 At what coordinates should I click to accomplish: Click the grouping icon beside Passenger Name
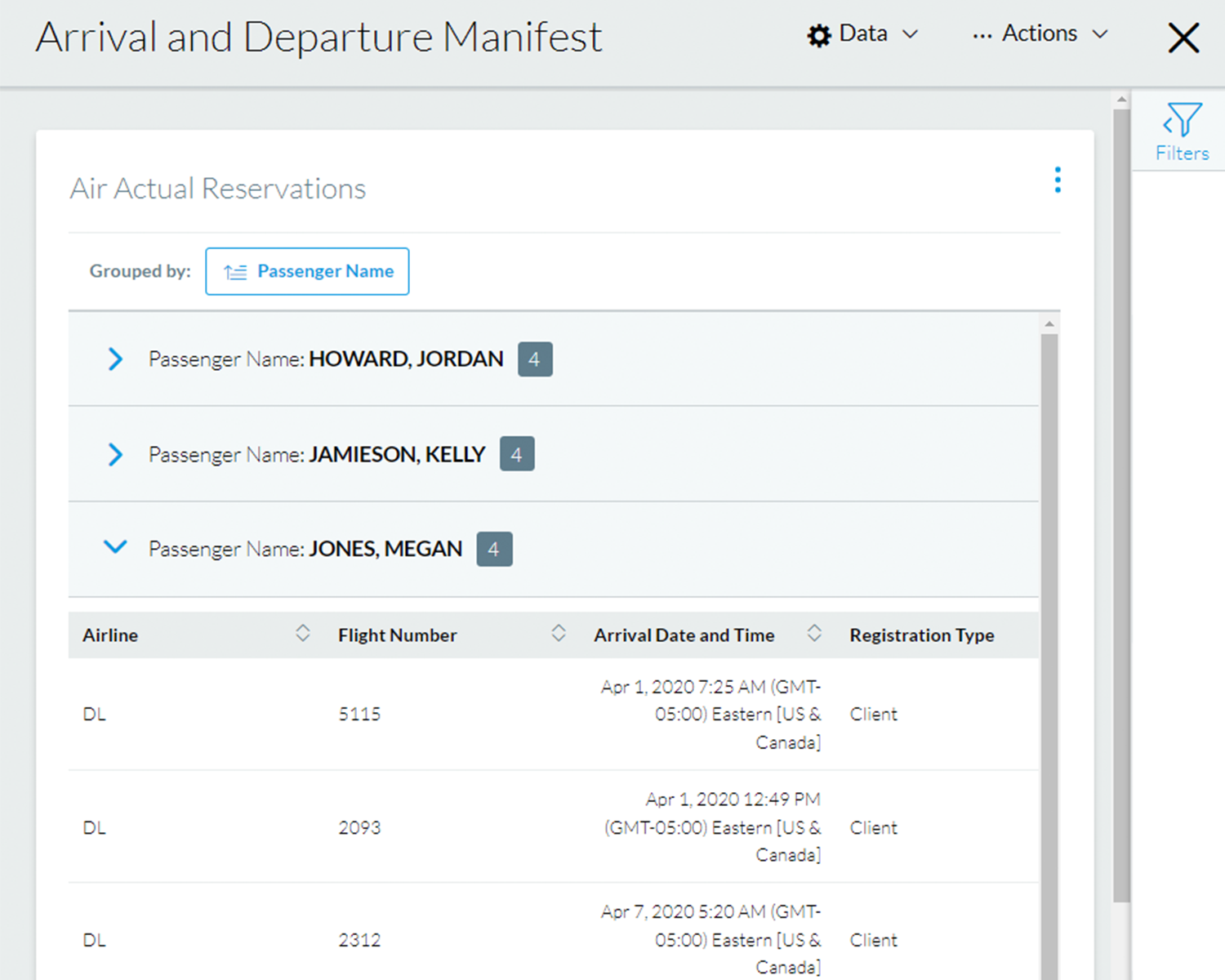pyautogui.click(x=235, y=271)
